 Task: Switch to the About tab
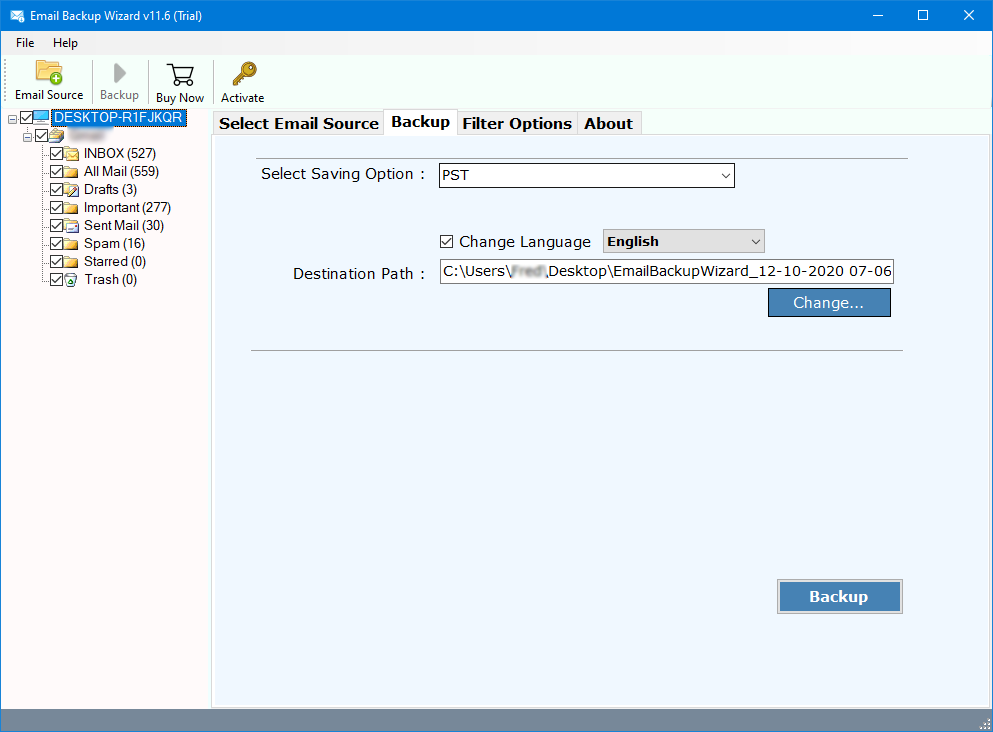[x=609, y=123]
